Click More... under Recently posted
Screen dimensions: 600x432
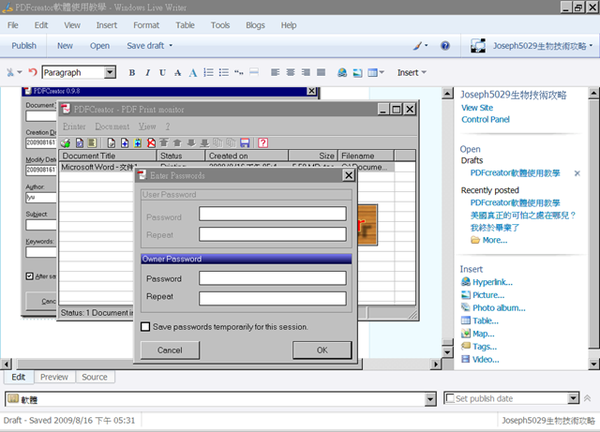tap(495, 240)
